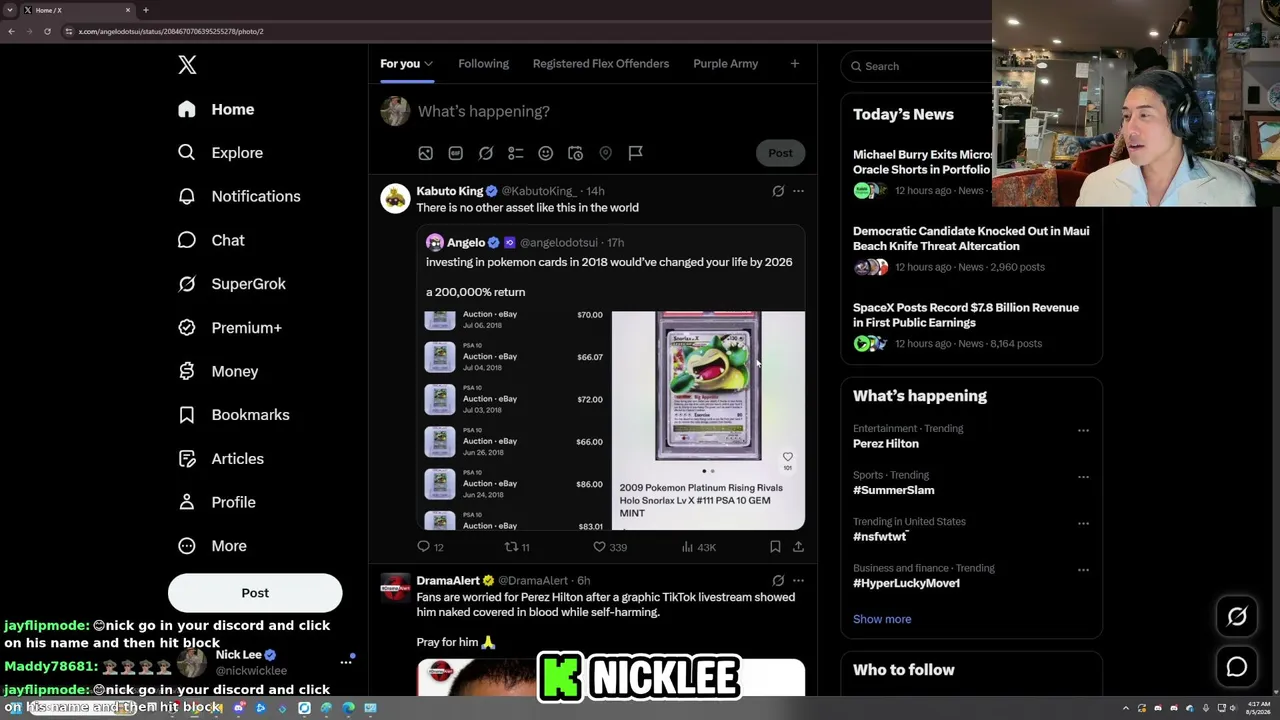Bookmark Kabuto King's post

click(x=775, y=547)
